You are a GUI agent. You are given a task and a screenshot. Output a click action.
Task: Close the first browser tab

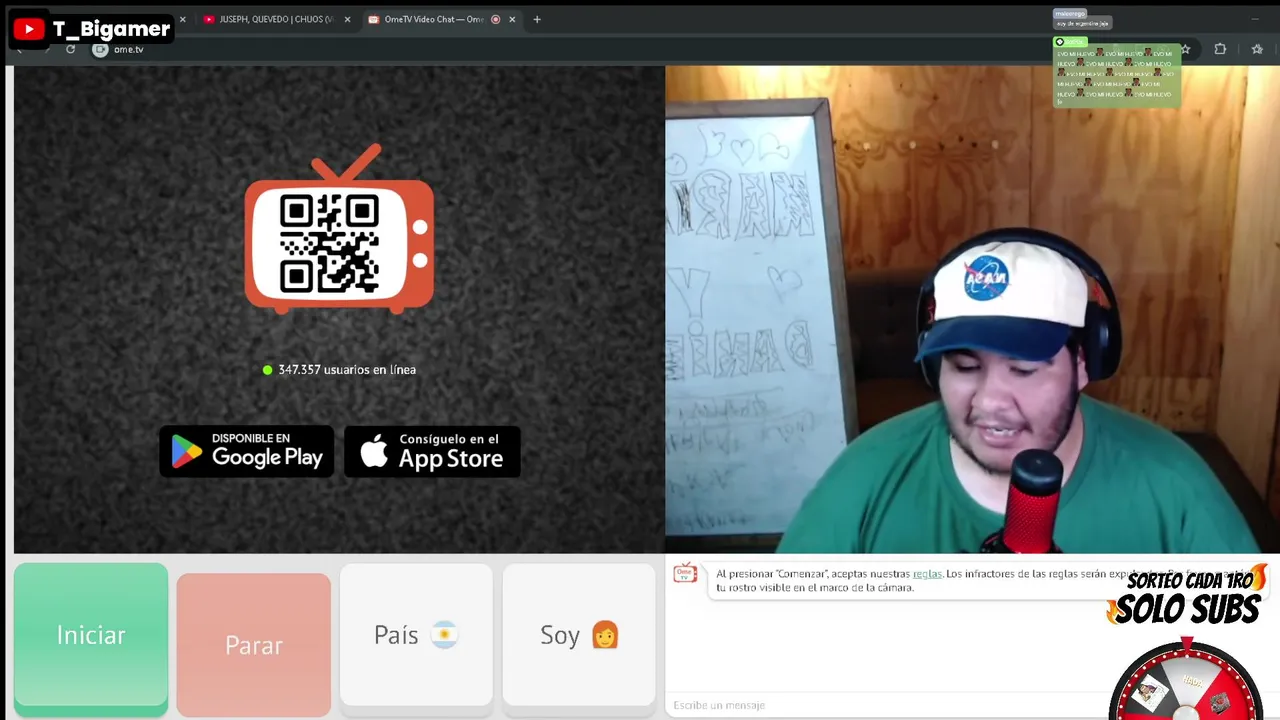click(x=182, y=19)
